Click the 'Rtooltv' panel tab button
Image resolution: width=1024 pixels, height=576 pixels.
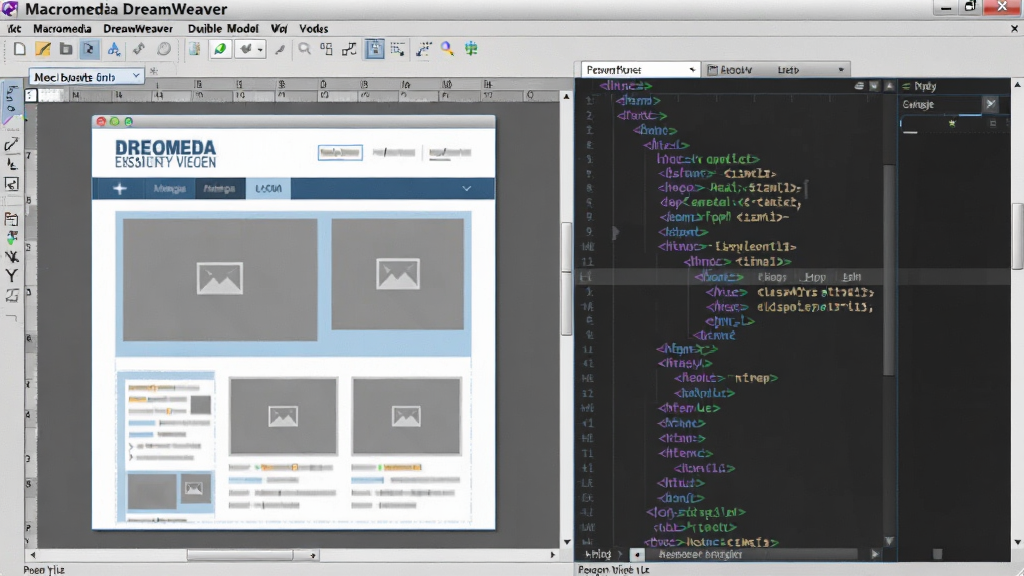click(730, 70)
